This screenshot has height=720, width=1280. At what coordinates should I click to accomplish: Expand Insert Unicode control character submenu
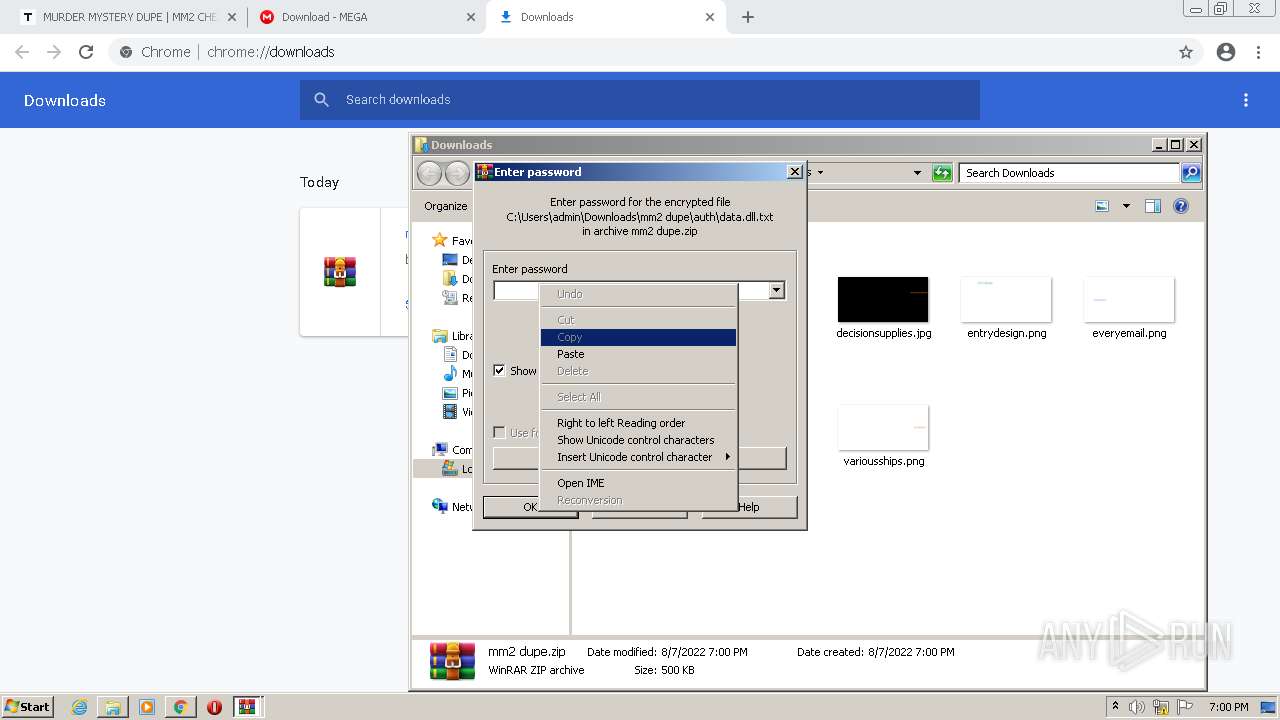point(638,457)
